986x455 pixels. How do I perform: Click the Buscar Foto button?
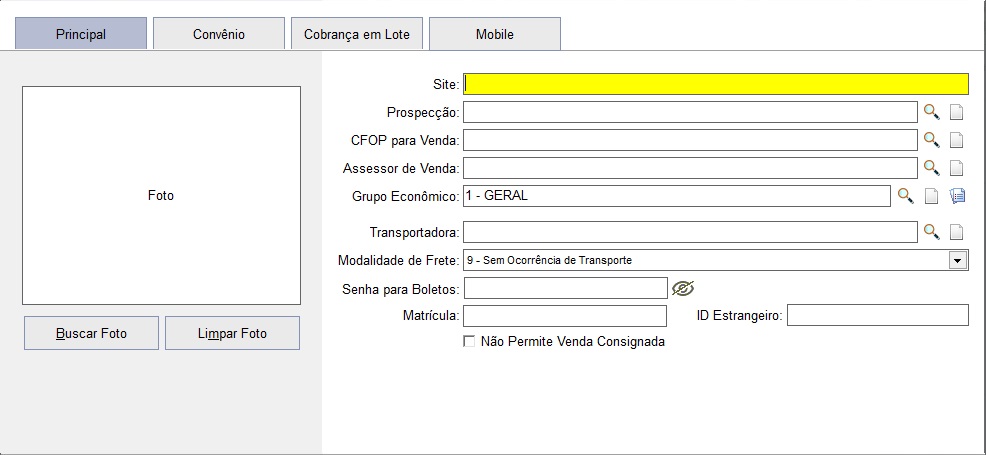tap(91, 333)
